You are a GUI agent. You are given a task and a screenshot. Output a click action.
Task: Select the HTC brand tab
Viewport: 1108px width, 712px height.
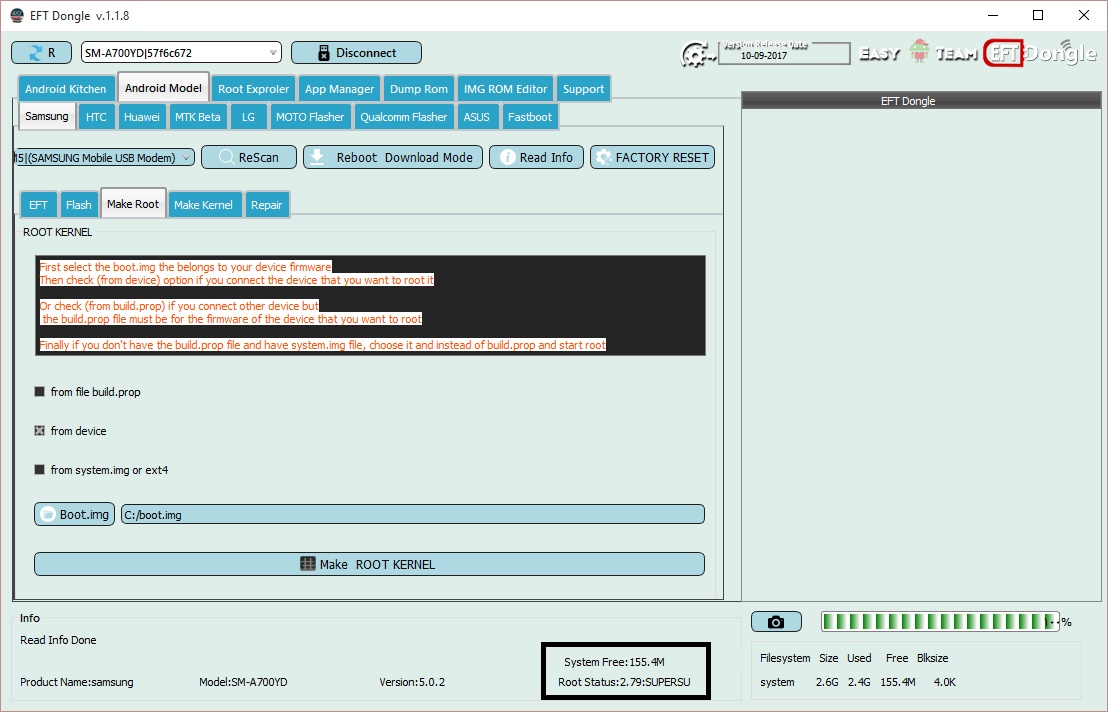(x=96, y=117)
